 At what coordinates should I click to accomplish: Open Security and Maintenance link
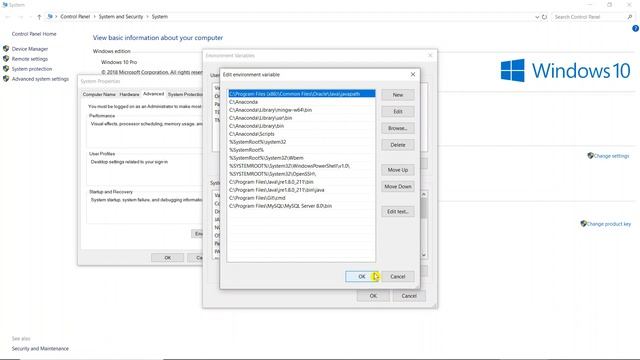tap(40, 349)
